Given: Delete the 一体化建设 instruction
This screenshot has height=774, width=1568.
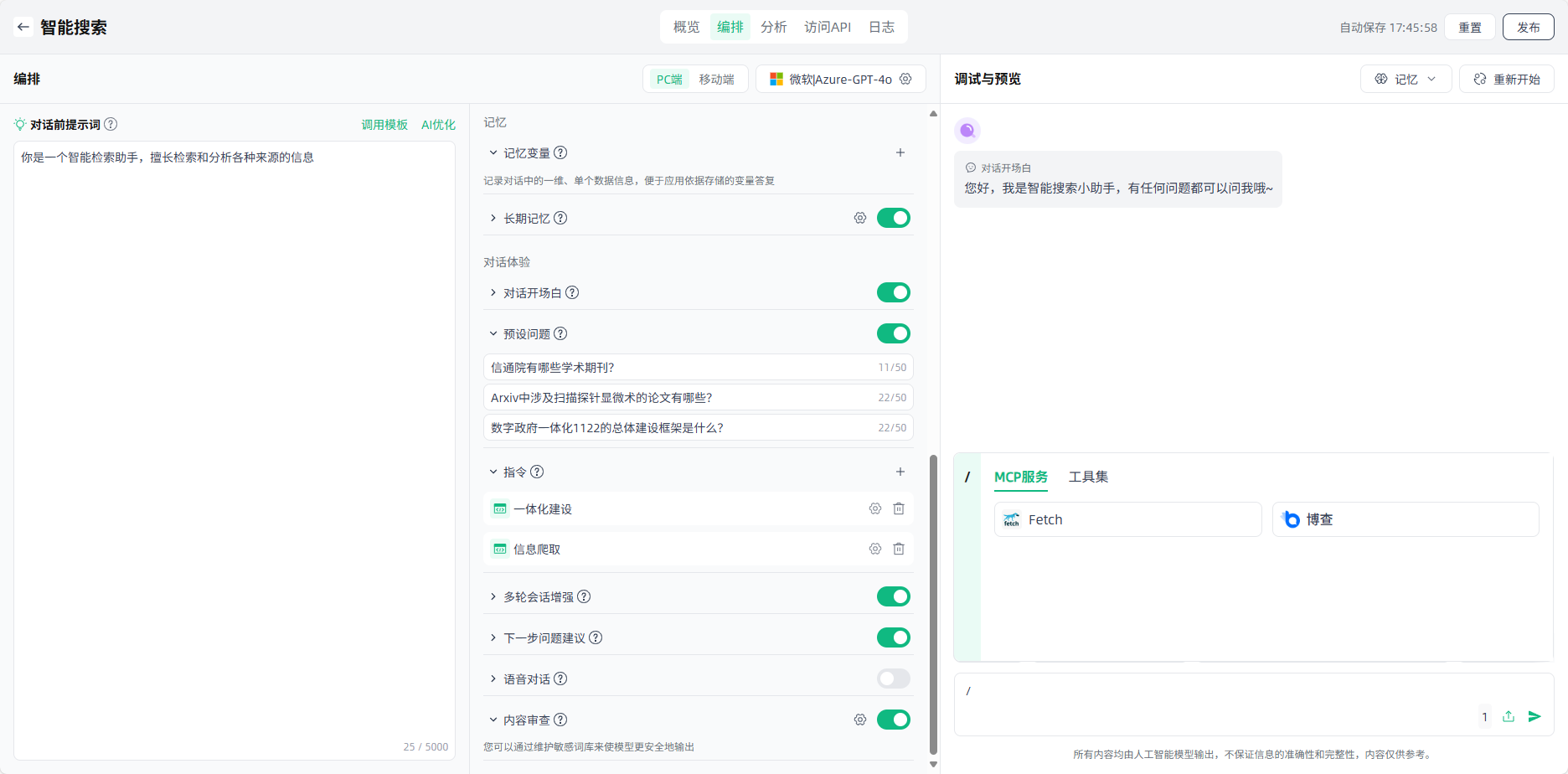Looking at the screenshot, I should point(899,508).
